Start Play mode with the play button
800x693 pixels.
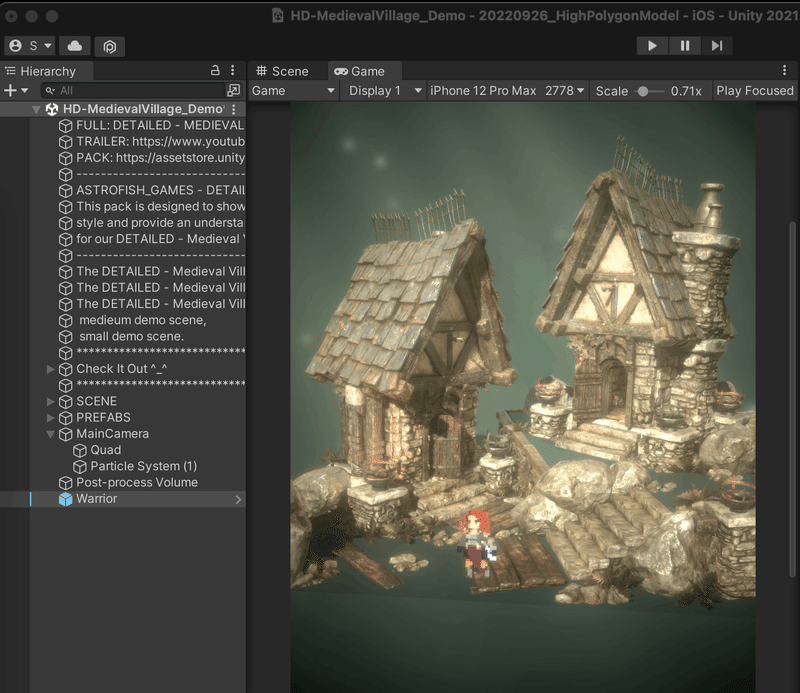(x=652, y=45)
